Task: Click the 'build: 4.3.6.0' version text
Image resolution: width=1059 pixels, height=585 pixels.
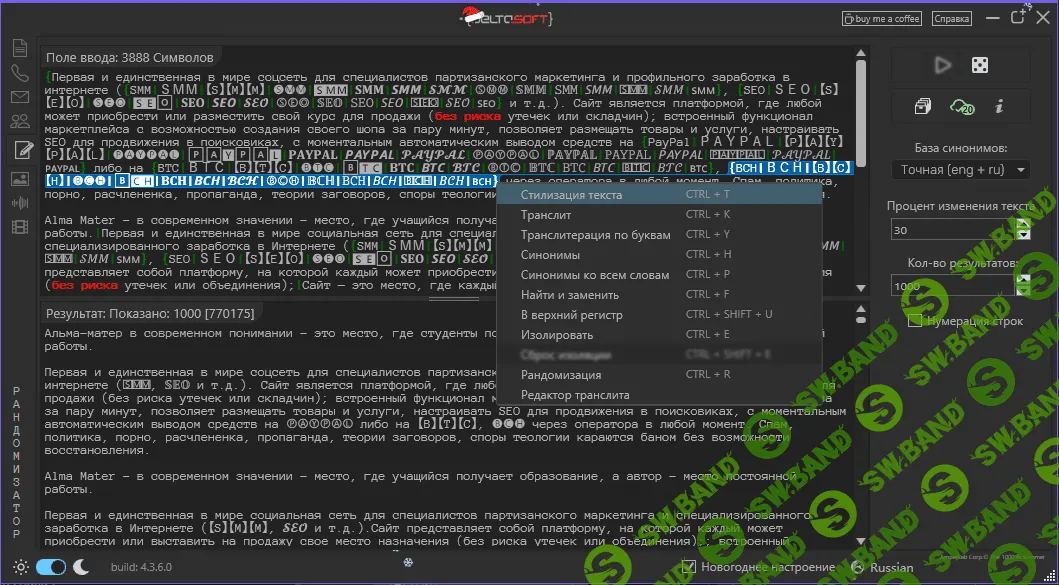Action: pyautogui.click(x=143, y=567)
